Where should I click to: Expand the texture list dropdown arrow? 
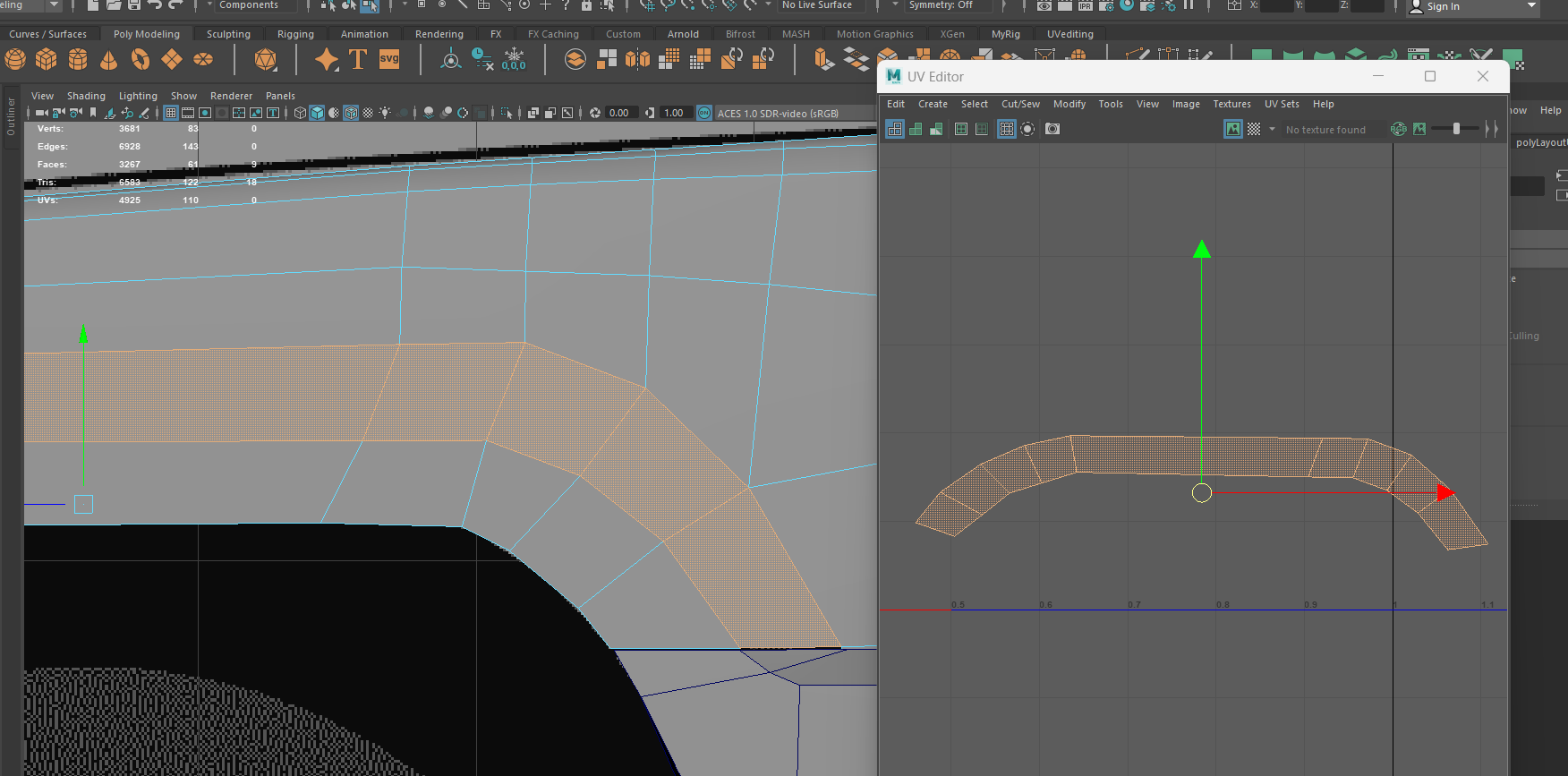pos(1272,129)
